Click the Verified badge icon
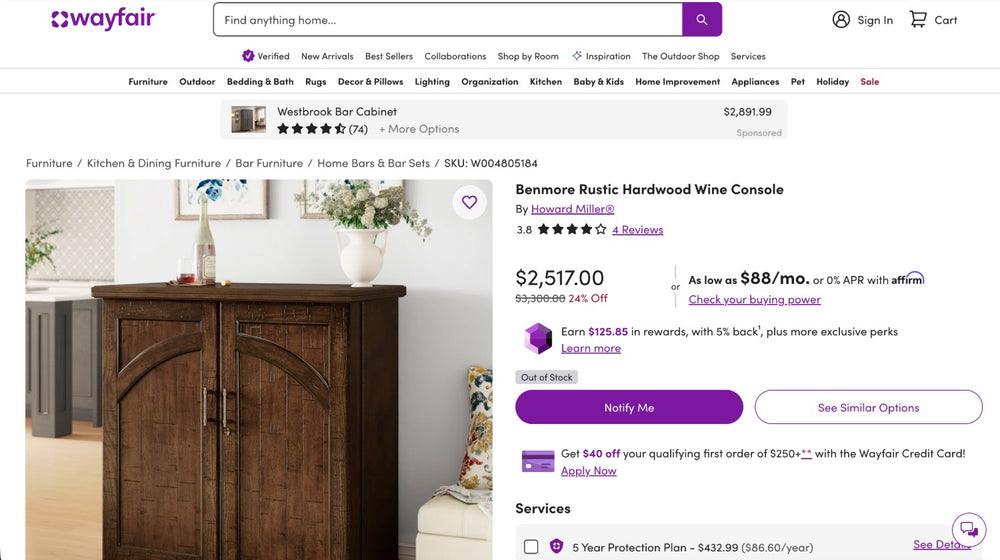This screenshot has height=560, width=1000. click(x=248, y=56)
